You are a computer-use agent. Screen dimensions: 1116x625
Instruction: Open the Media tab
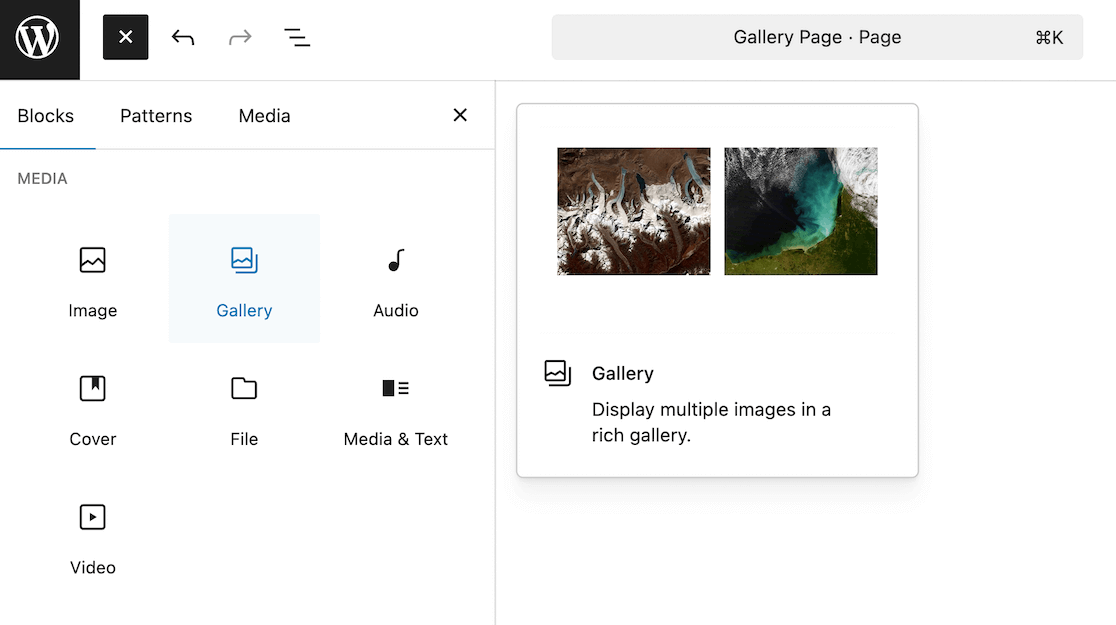[x=263, y=116]
